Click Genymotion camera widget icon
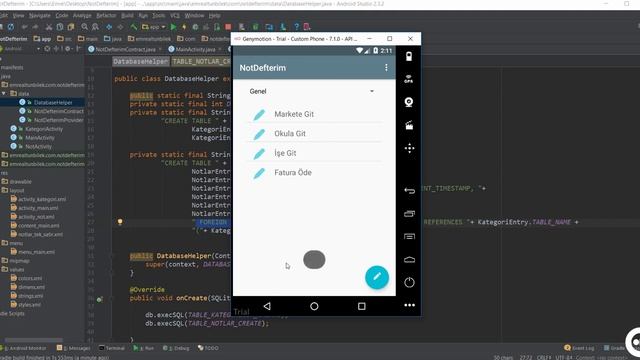The width and height of the screenshot is (640, 360). tap(409, 102)
